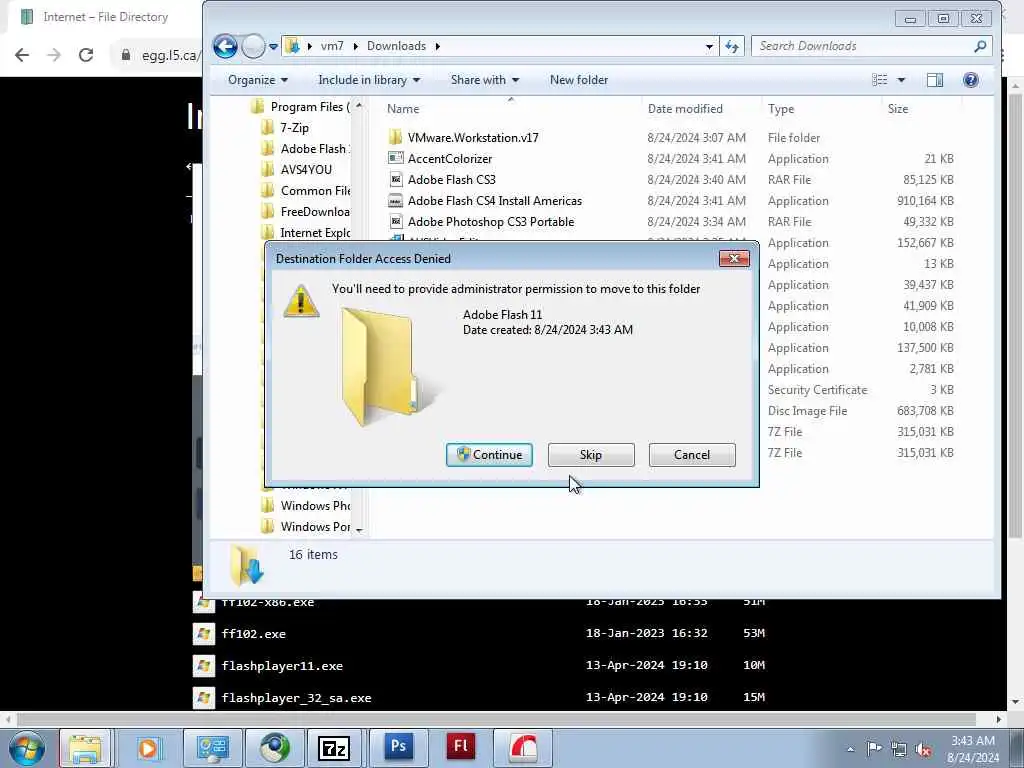Click the Explorer help icon
1024x768 pixels.
point(970,80)
